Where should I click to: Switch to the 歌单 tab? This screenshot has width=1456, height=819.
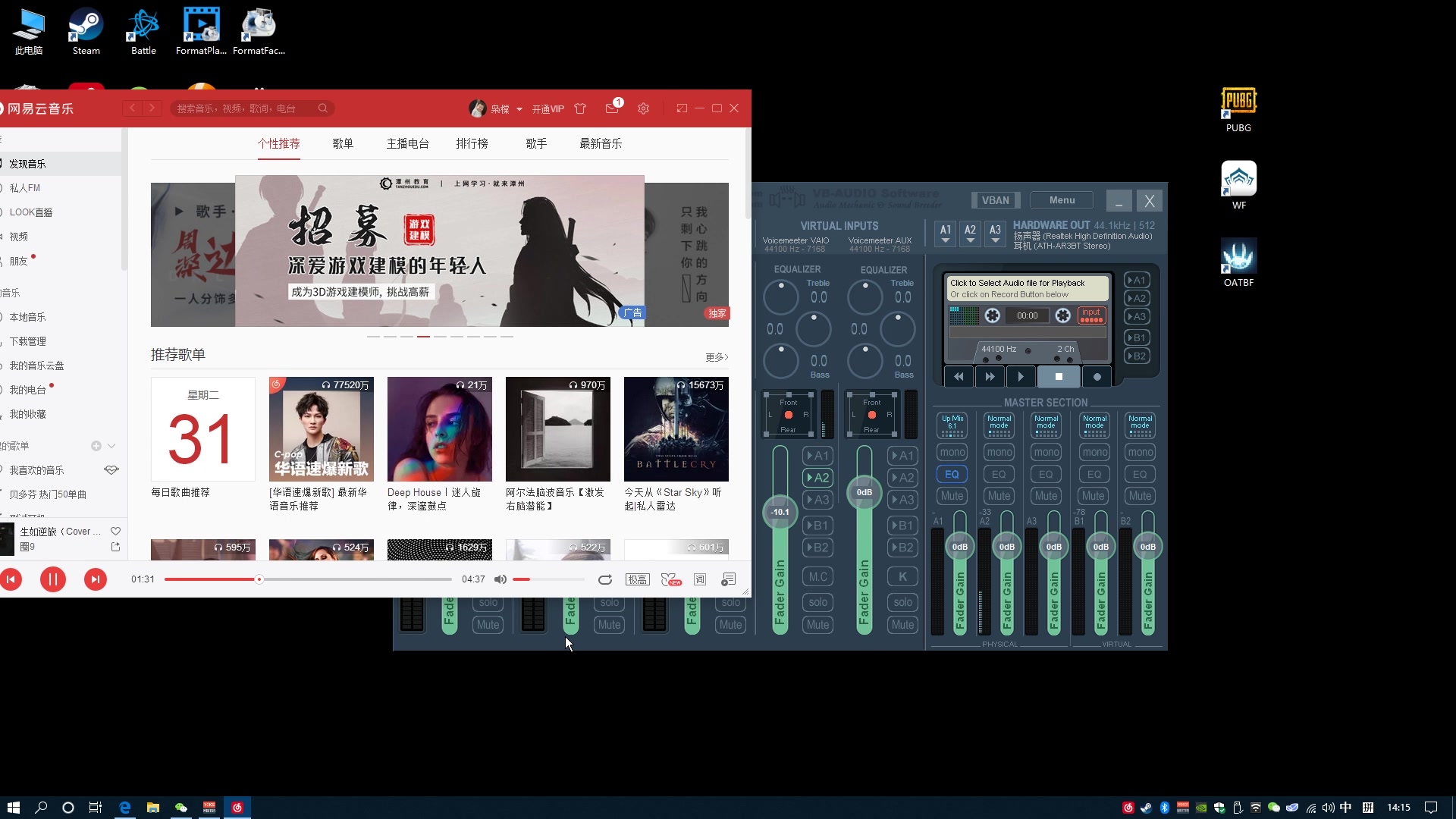click(343, 143)
